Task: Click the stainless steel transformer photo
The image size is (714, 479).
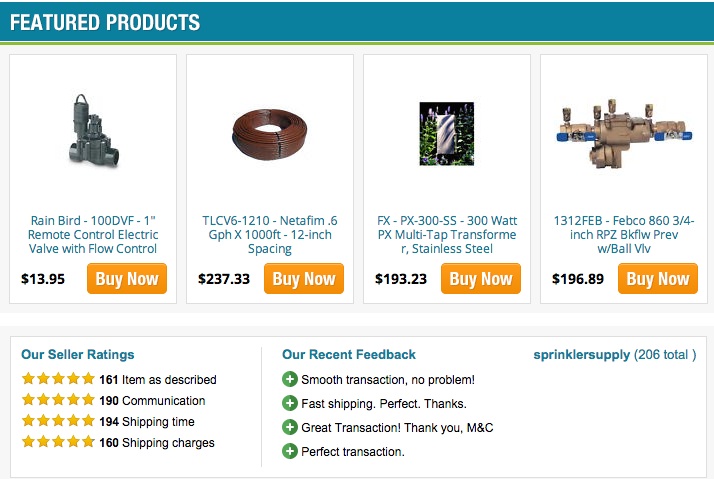Action: [x=447, y=133]
